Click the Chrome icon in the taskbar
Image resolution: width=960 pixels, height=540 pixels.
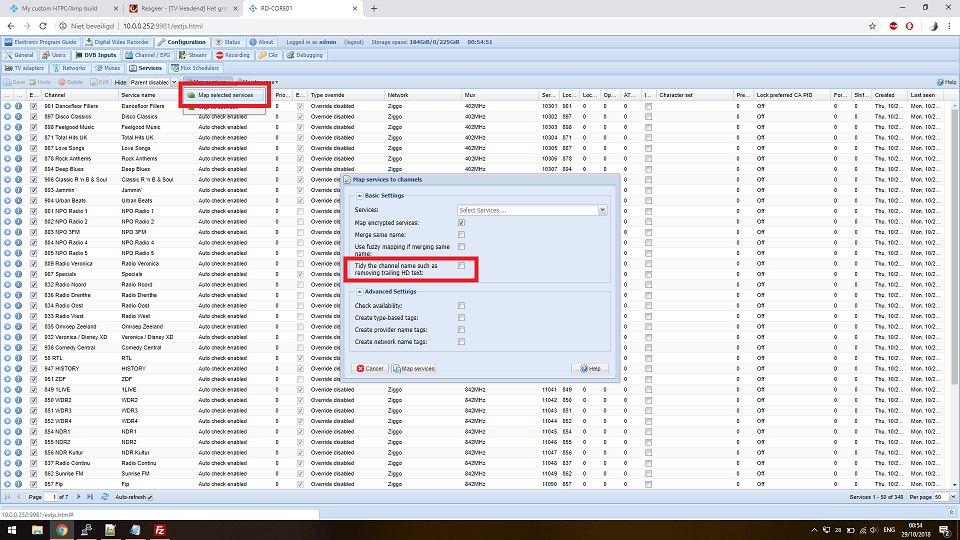(62, 530)
